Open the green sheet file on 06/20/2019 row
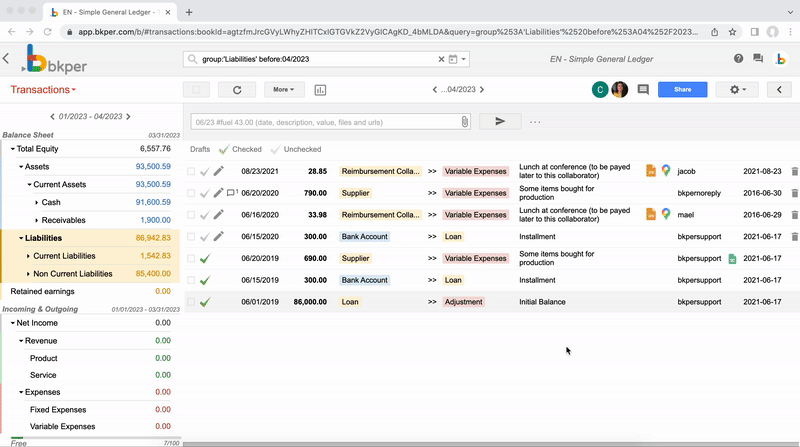The image size is (800, 447). [x=732, y=258]
